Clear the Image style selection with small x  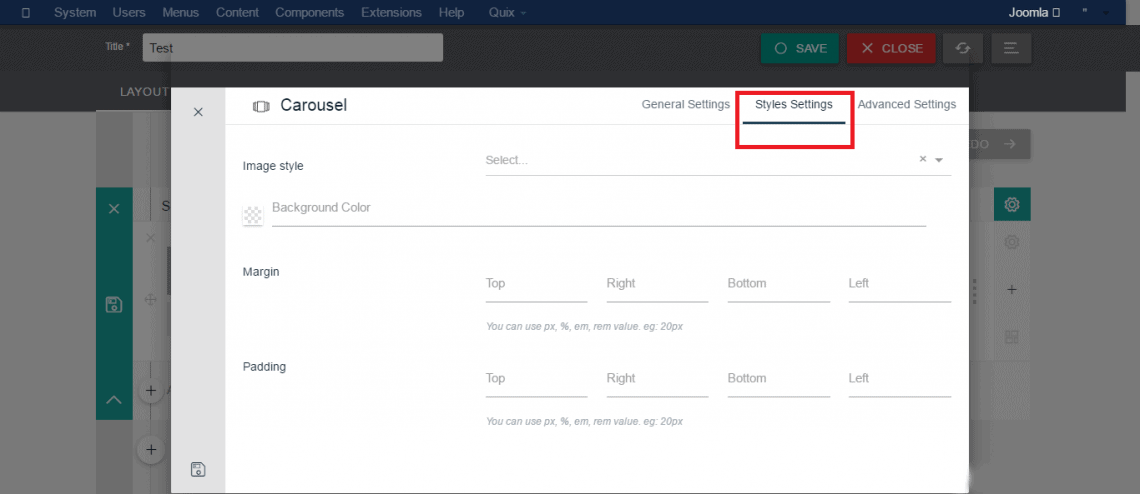922,159
